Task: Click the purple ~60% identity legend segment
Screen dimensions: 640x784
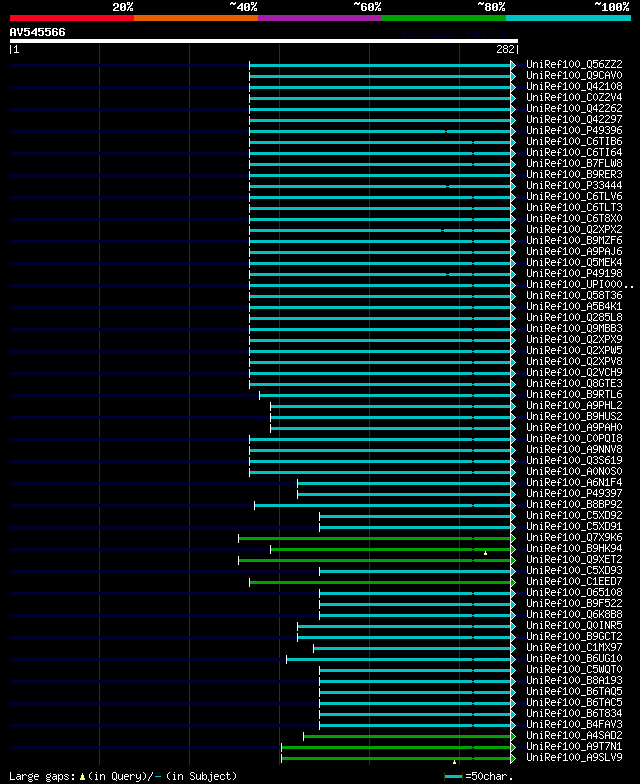Action: 320,18
